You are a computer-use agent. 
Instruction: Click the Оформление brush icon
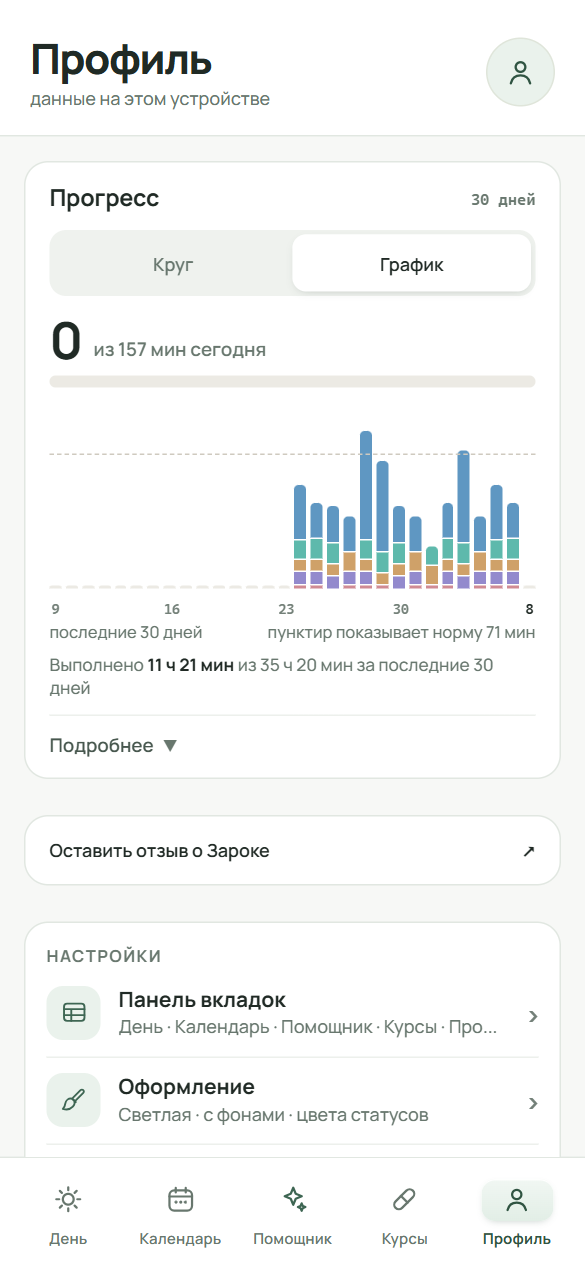coord(74,1100)
